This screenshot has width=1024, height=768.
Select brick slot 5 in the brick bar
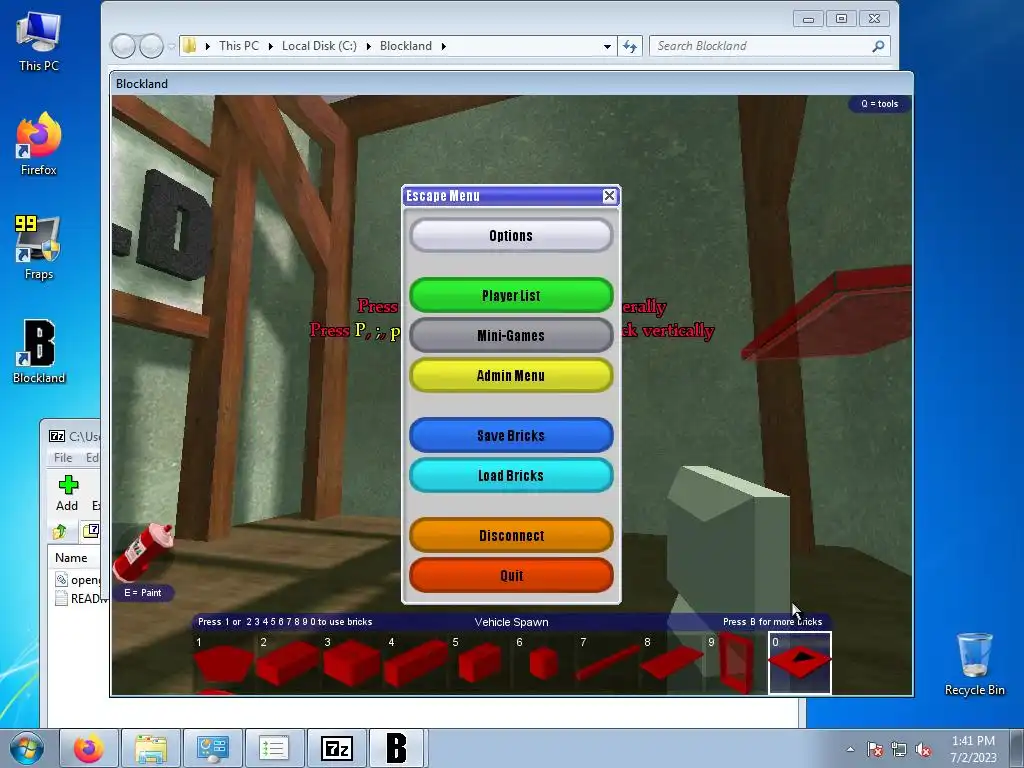480,664
